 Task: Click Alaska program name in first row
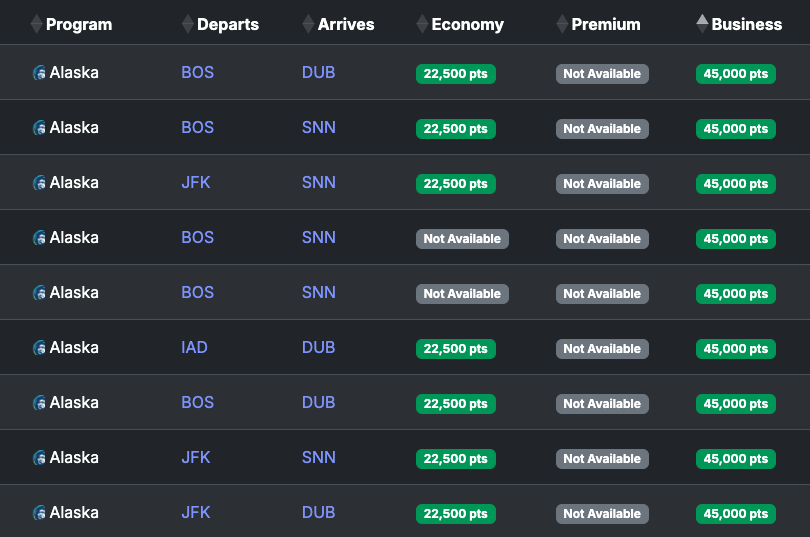[74, 72]
